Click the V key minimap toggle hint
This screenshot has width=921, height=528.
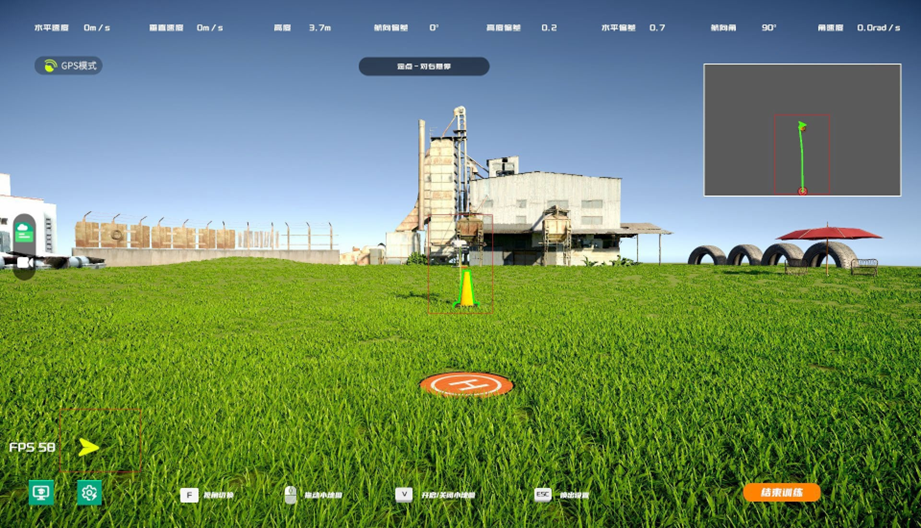403,495
